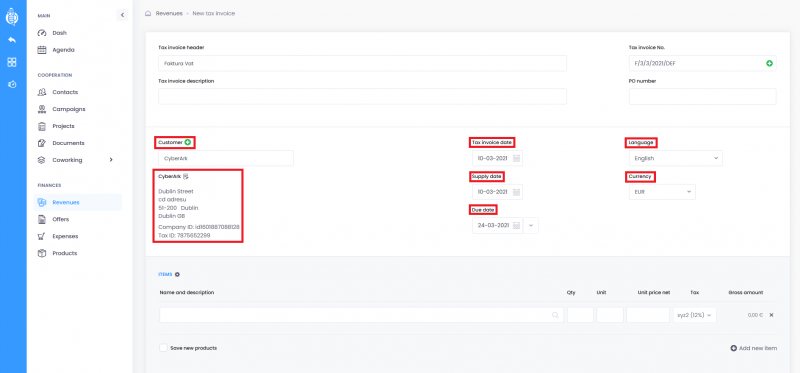This screenshot has height=373, width=800.
Task: Click the app logo icon in blue bar
Action: pos(12,17)
